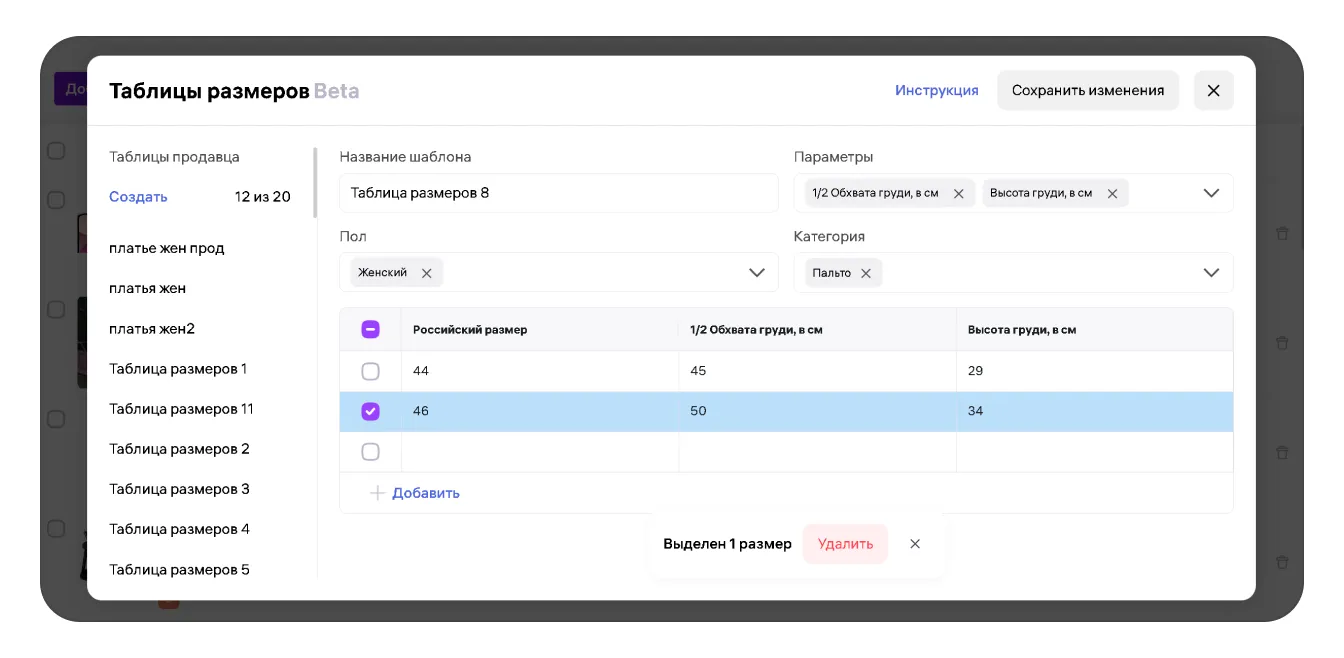The height and width of the screenshot is (658, 1344).
Task: Check the row with size 44
Action: 370,371
